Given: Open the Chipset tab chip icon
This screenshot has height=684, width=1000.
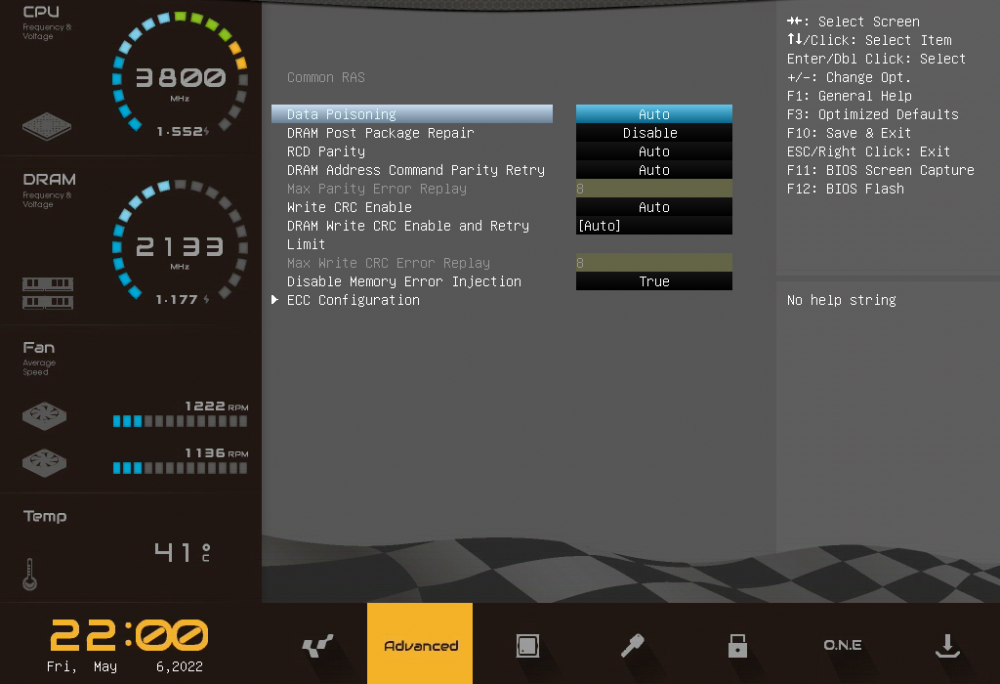Looking at the screenshot, I should click(x=528, y=646).
